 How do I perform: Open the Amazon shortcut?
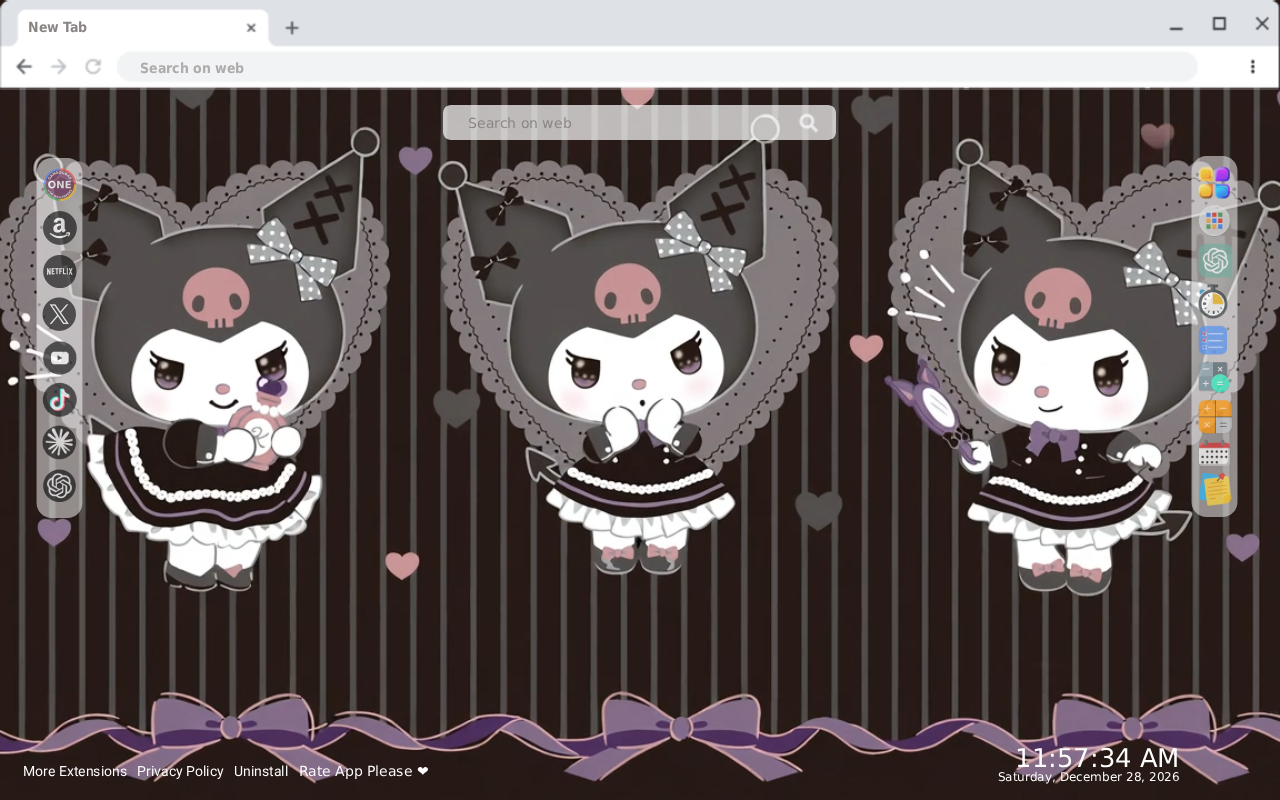pos(59,228)
